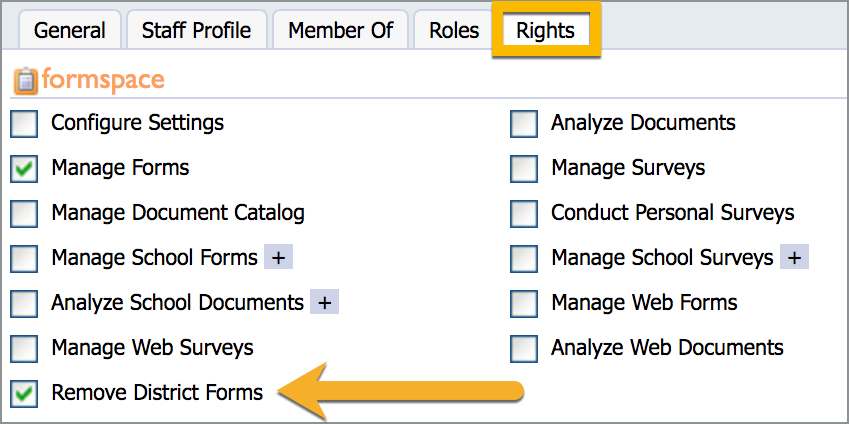Uncheck Remove District Forms checkbox

(24, 393)
